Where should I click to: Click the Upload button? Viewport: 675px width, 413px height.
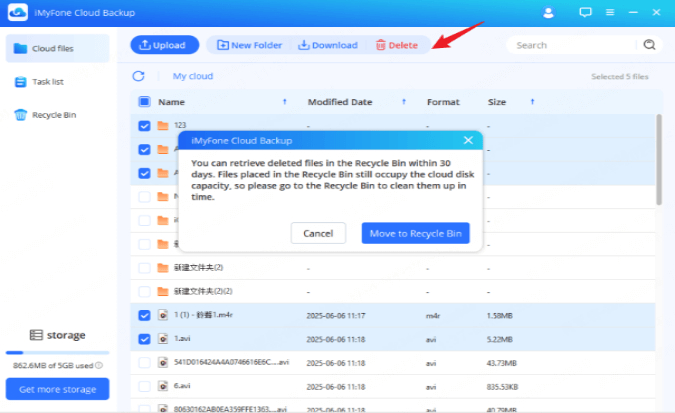pyautogui.click(x=164, y=45)
